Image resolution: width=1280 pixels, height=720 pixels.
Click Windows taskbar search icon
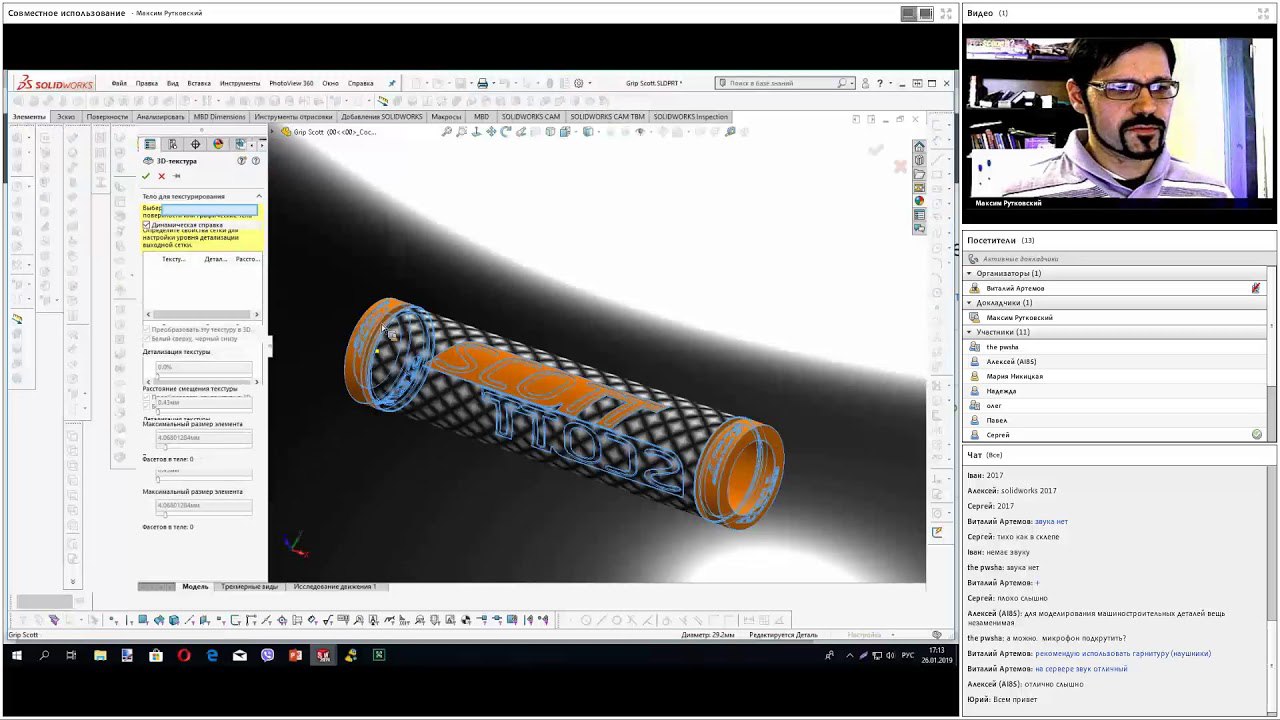point(44,656)
